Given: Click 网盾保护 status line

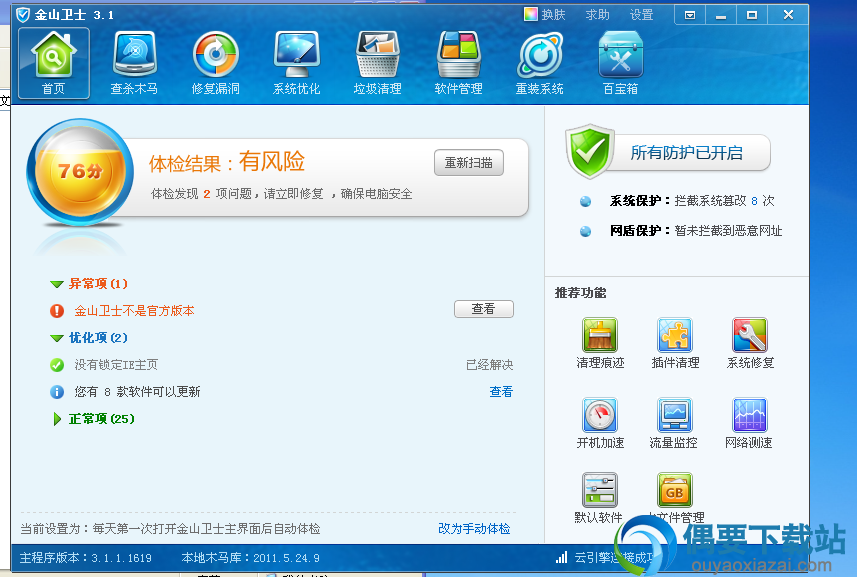Looking at the screenshot, I should click(x=696, y=231).
